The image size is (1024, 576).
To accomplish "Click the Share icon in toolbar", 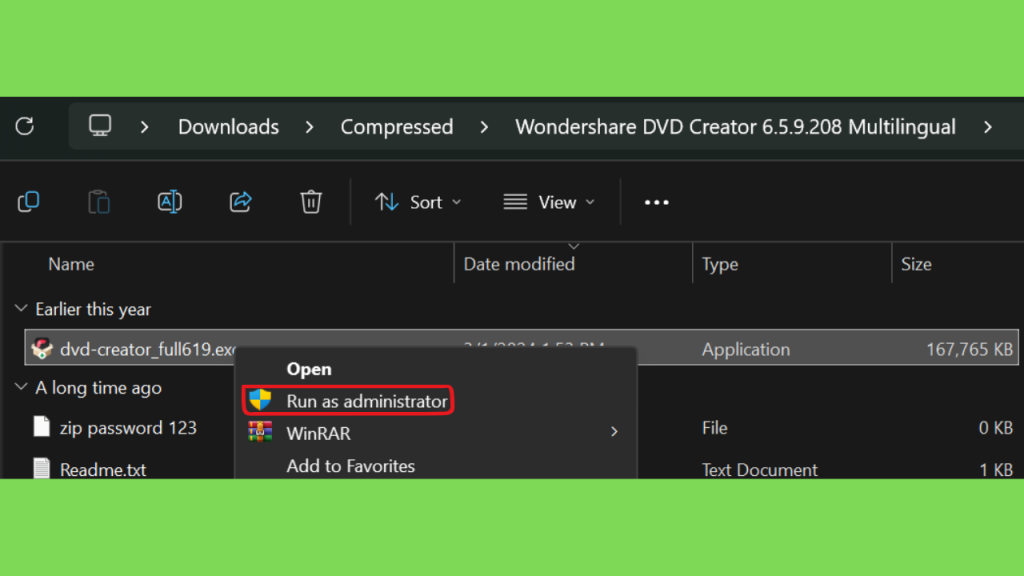I will point(240,202).
